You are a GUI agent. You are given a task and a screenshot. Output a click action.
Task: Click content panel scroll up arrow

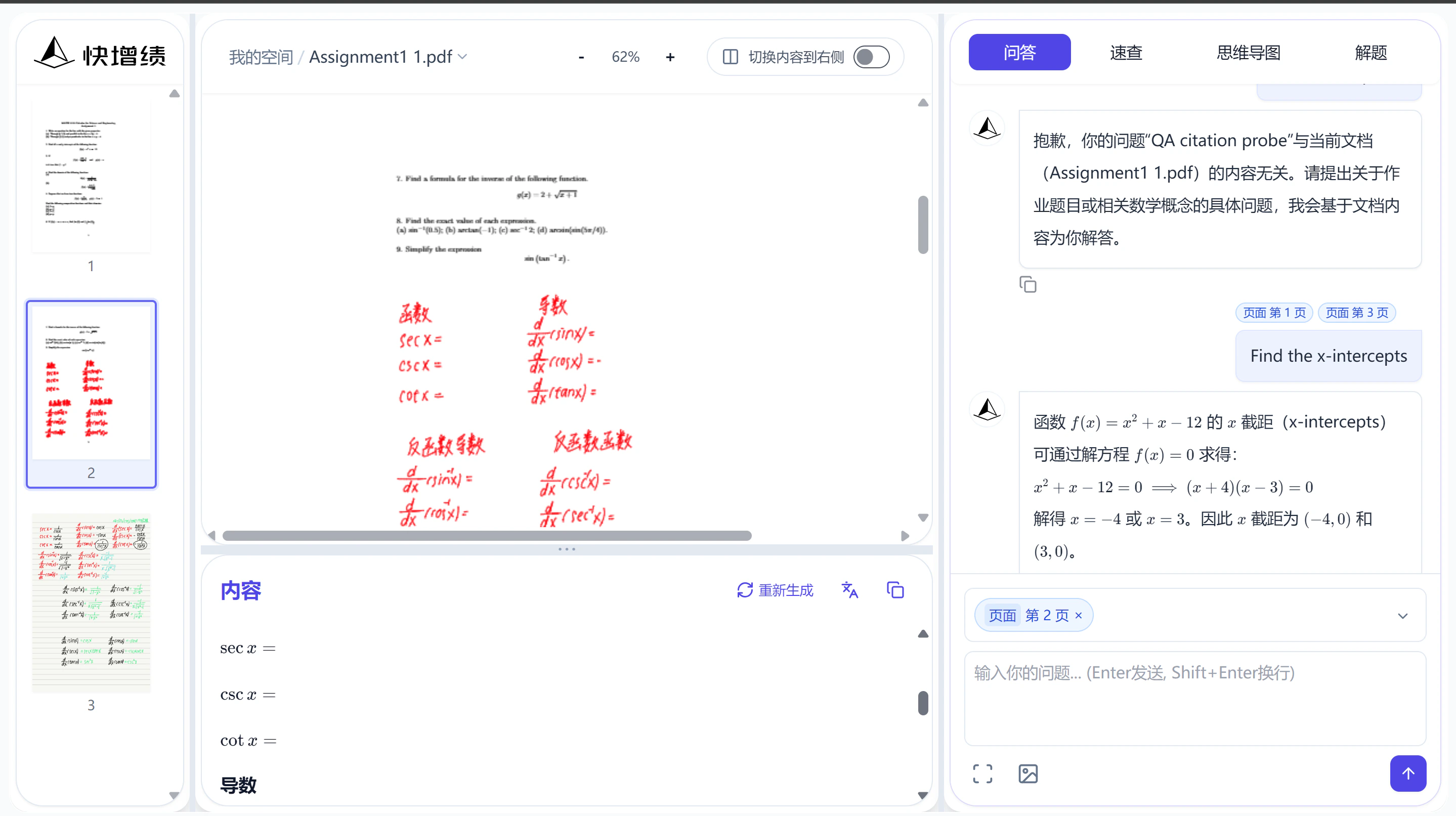click(923, 633)
